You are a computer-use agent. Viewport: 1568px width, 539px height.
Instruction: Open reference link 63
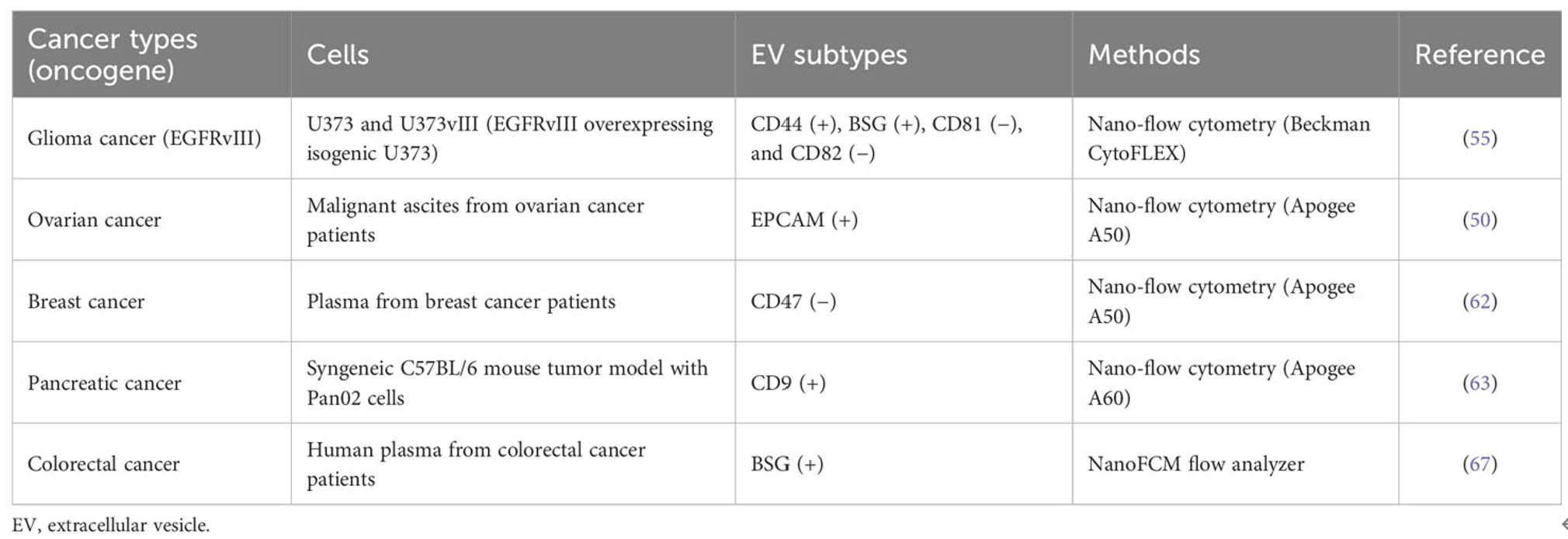coord(1480,383)
